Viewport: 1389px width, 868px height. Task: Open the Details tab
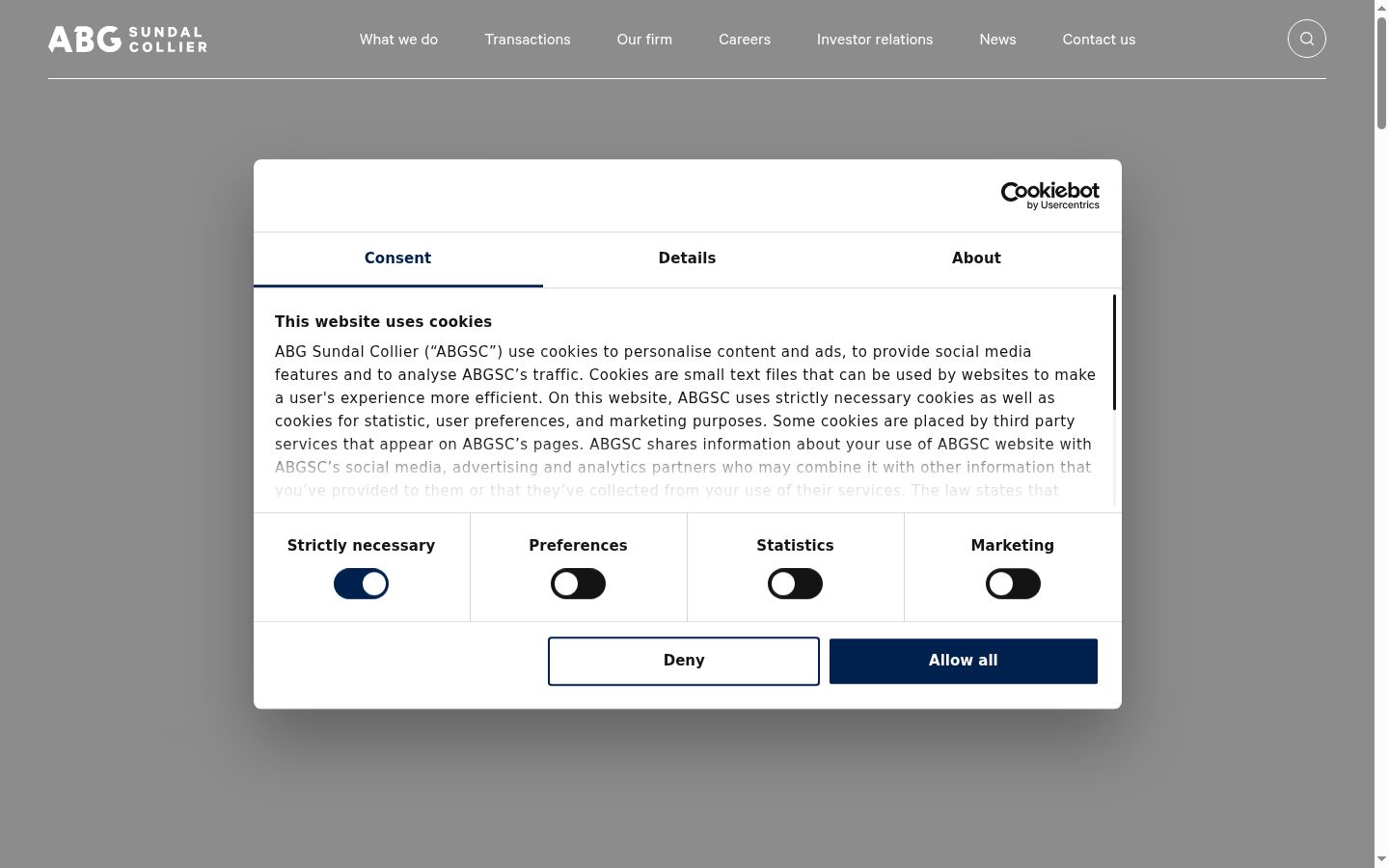click(687, 258)
